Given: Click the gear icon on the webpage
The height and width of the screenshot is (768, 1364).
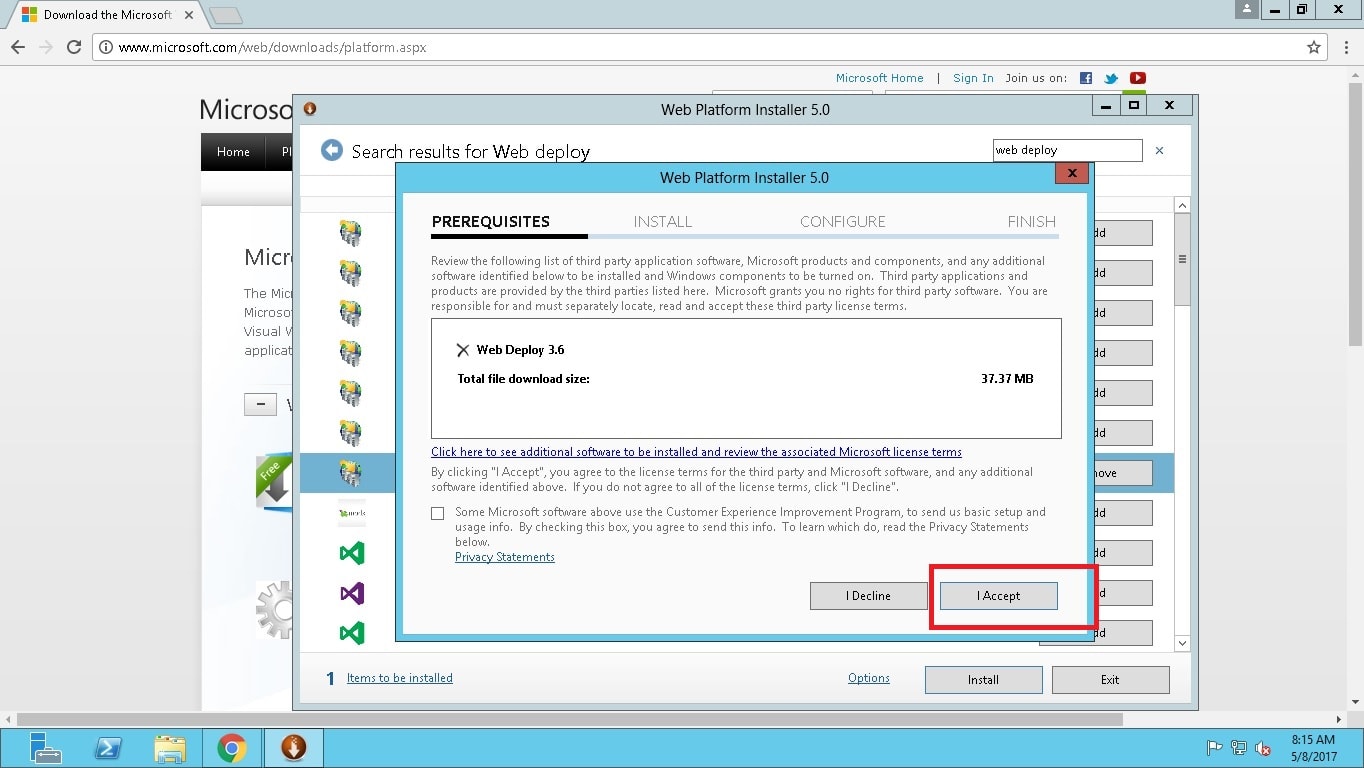Looking at the screenshot, I should coord(275,609).
